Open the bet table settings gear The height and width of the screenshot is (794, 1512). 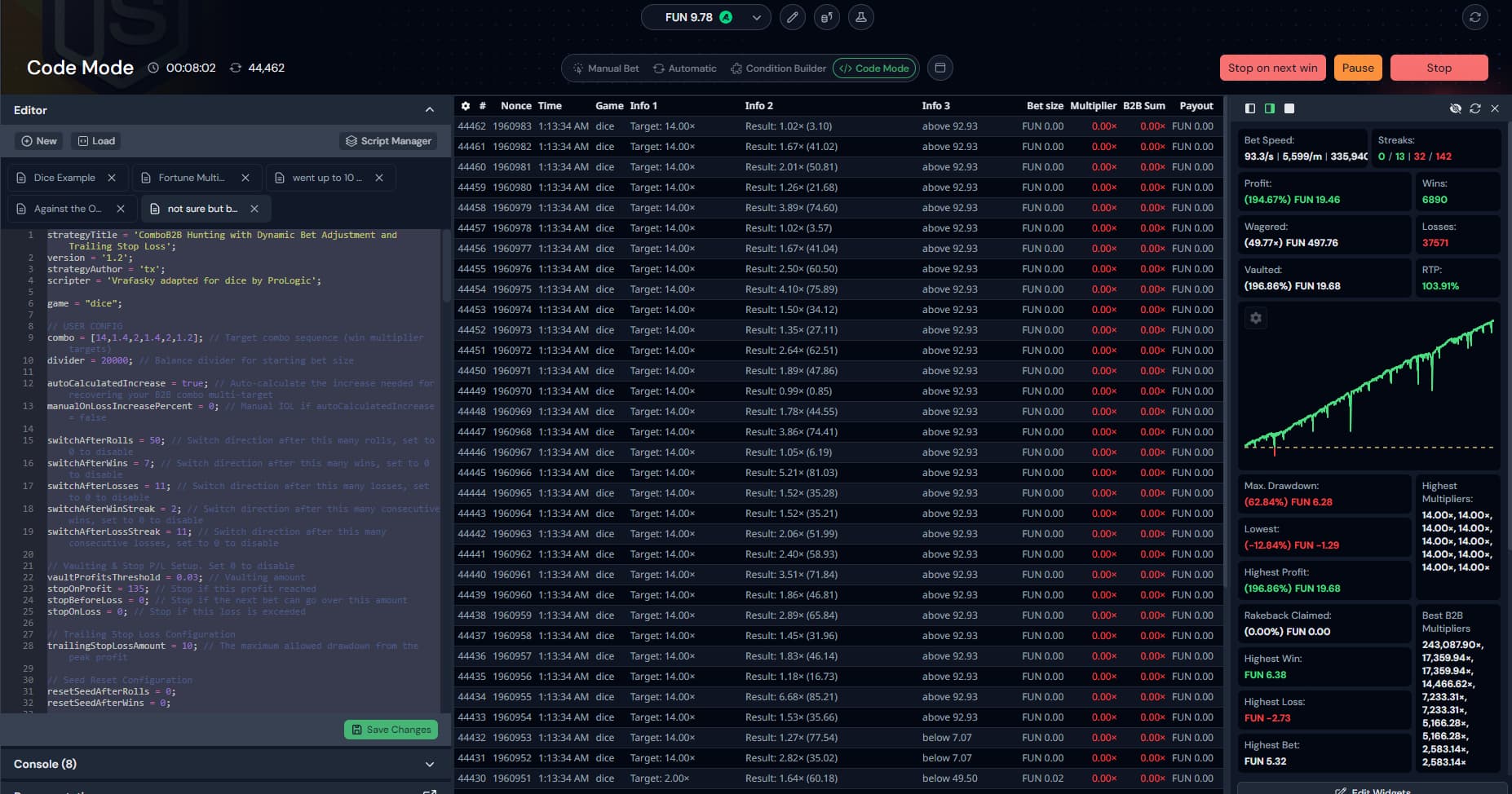466,106
